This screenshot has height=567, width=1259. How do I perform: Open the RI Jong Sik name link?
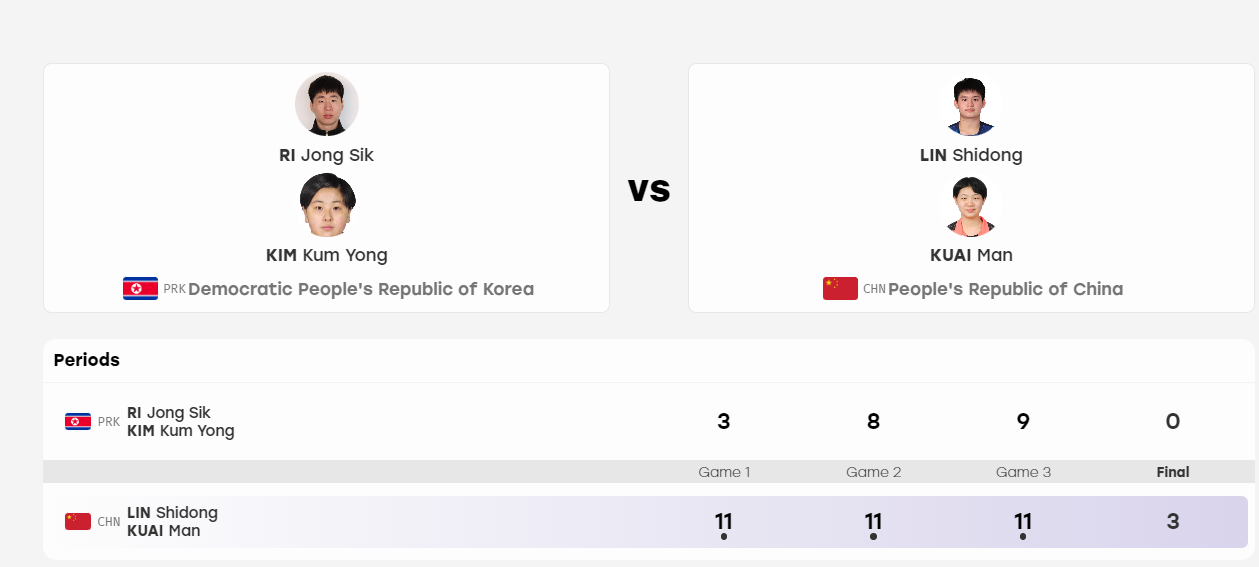(326, 155)
